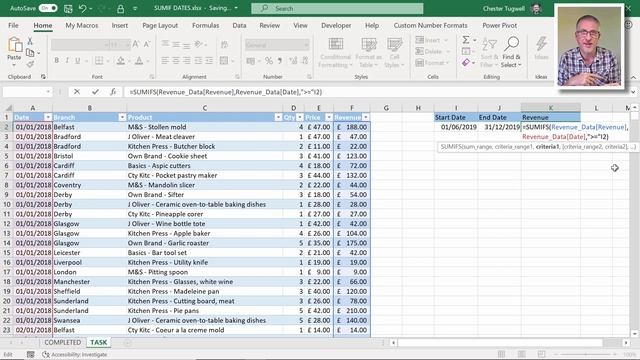Screen dimensions: 640x360
Task: Click the Ideas lightning icon
Action: pyautogui.click(x=541, y=48)
